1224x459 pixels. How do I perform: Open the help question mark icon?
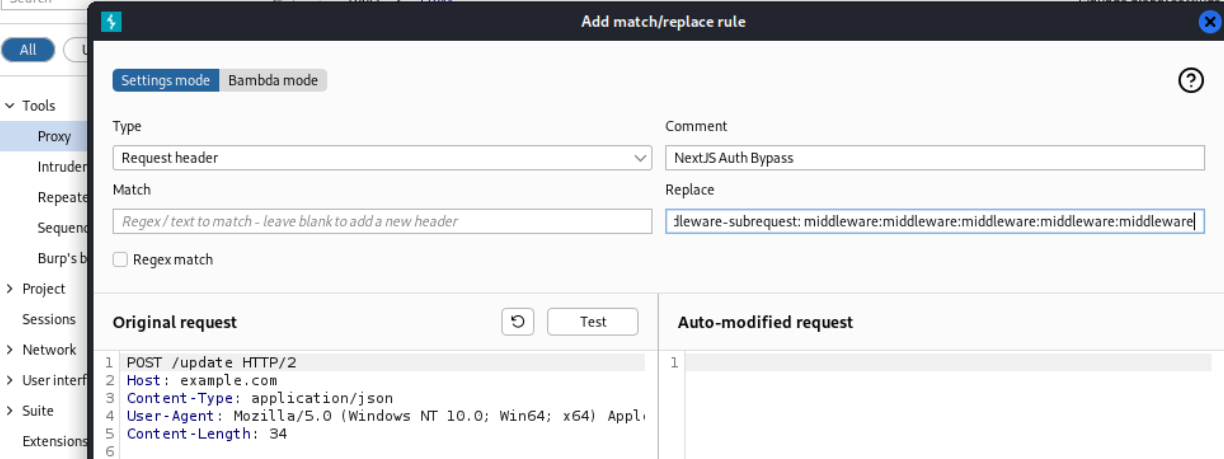[1191, 81]
